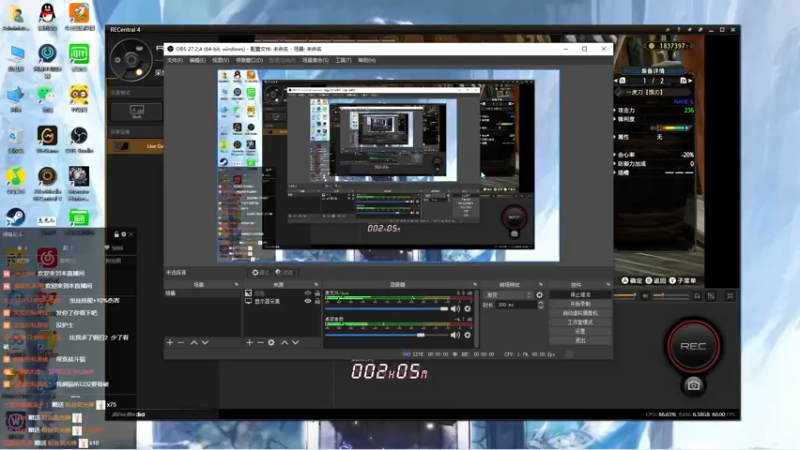Viewport: 800px width, 450px height.
Task: Pop out the 转场特效 dock header icon
Action: click(541, 284)
